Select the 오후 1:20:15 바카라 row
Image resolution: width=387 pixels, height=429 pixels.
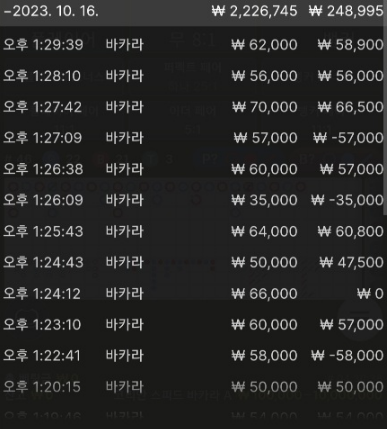tap(193, 387)
